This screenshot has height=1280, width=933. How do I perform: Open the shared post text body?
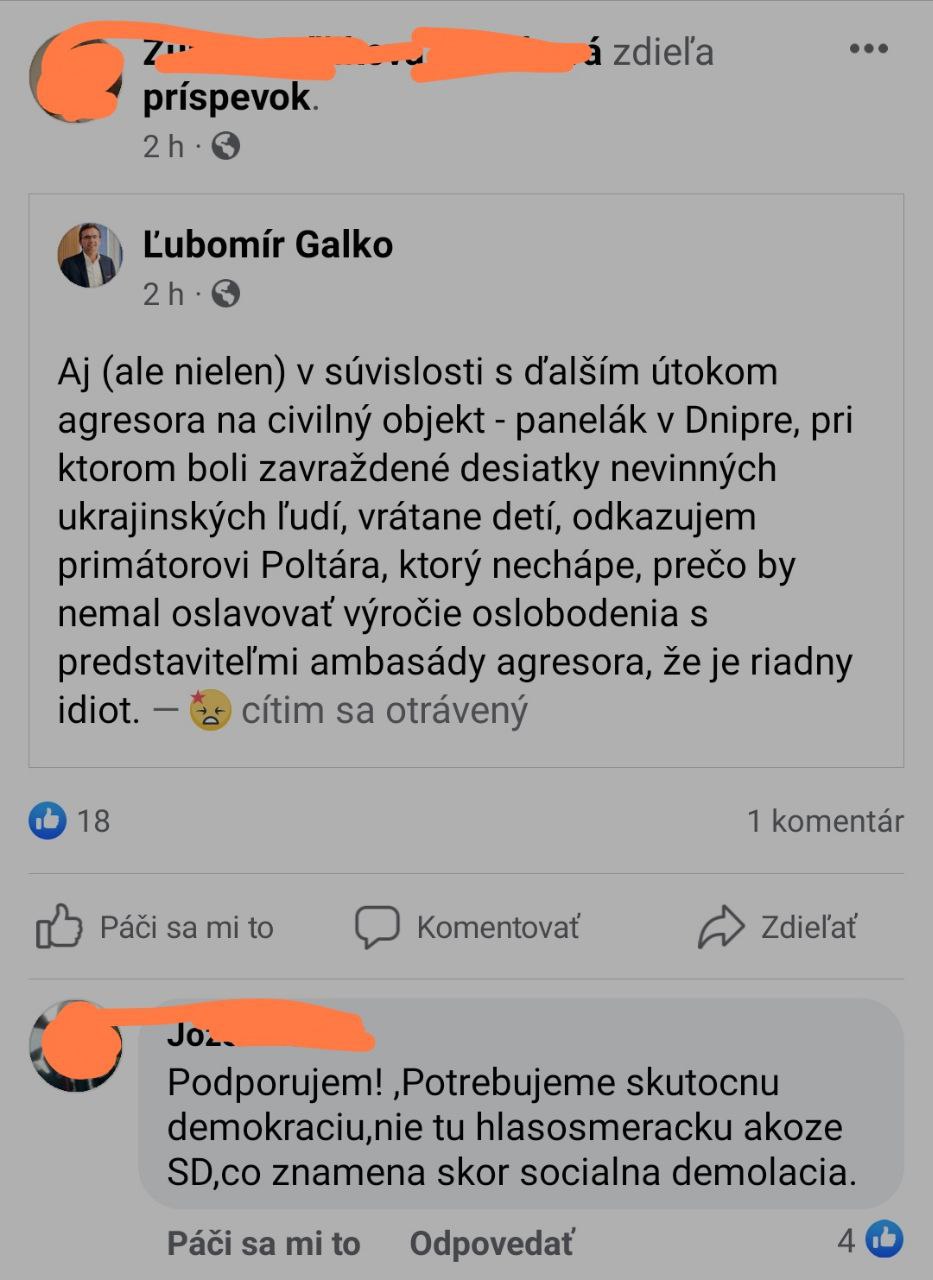click(455, 541)
